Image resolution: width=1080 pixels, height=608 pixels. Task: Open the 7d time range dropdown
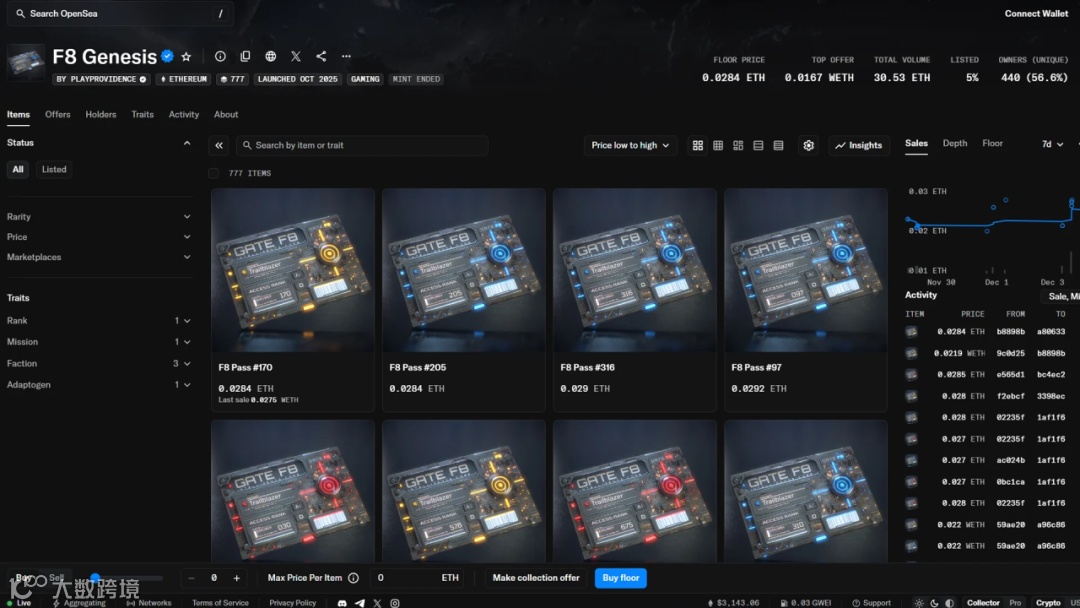[1052, 144]
